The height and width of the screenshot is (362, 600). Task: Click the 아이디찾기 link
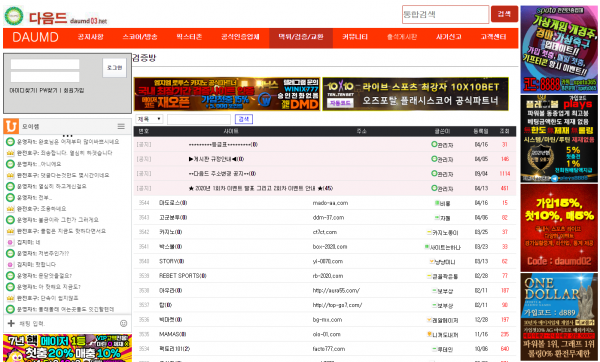point(23,91)
